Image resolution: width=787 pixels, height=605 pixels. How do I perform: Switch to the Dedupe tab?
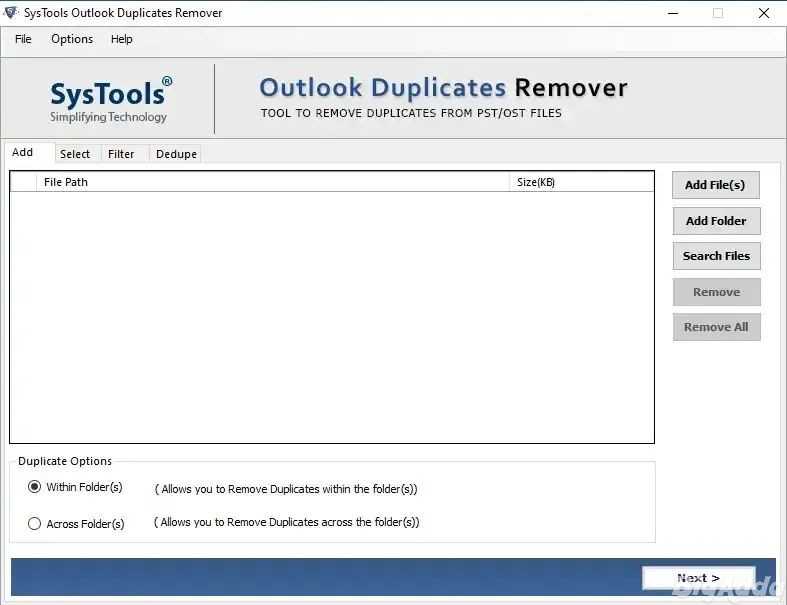[176, 154]
